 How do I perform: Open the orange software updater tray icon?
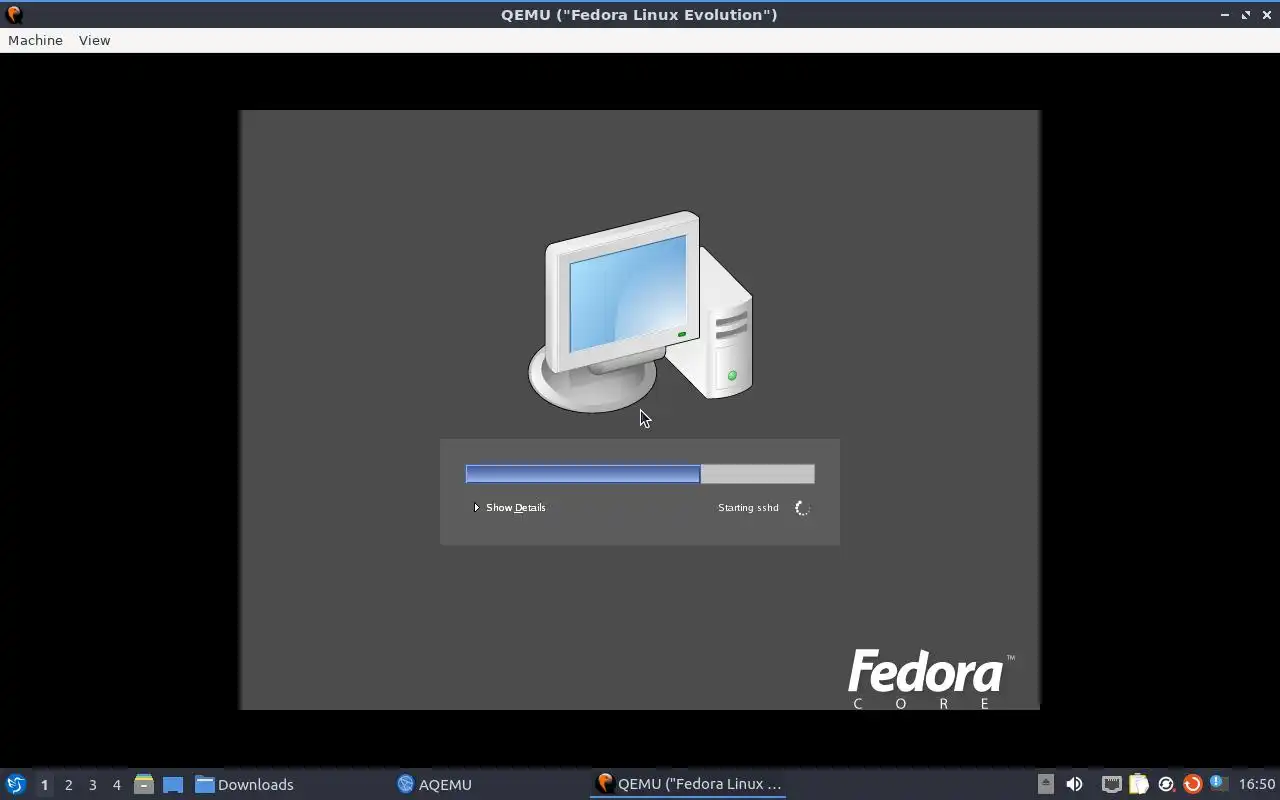[1192, 784]
